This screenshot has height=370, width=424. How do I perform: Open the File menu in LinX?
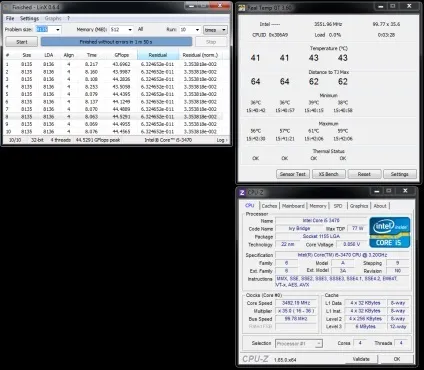10,18
